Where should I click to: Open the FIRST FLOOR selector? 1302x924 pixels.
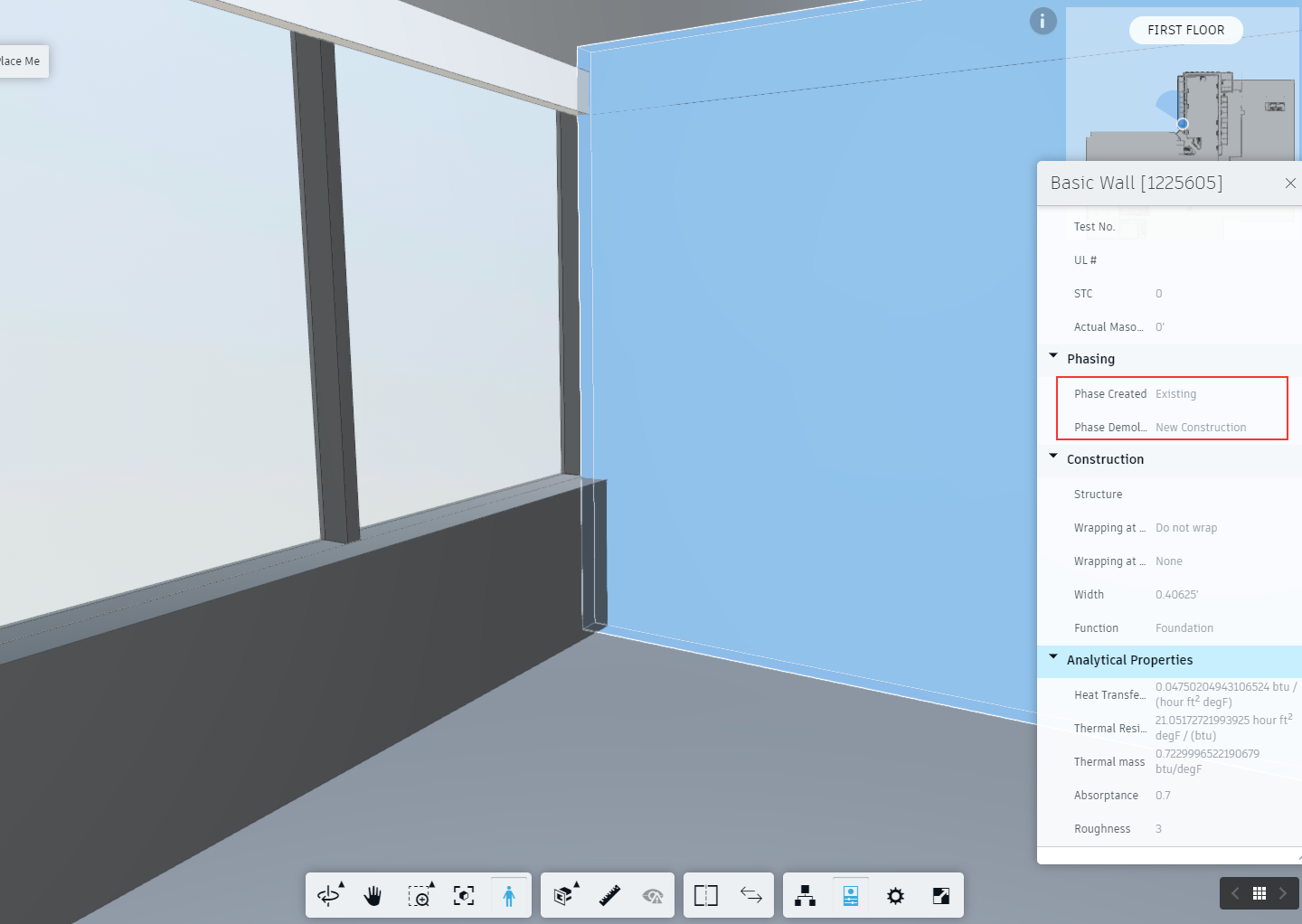click(1185, 30)
